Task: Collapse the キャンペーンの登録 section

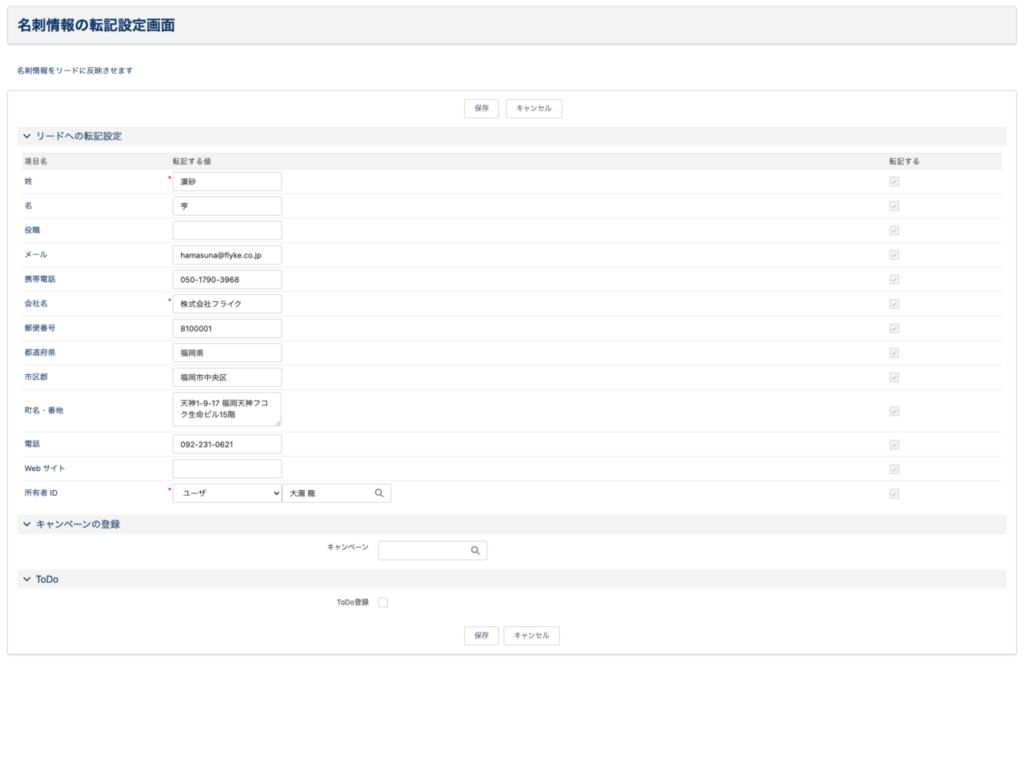Action: pos(27,524)
